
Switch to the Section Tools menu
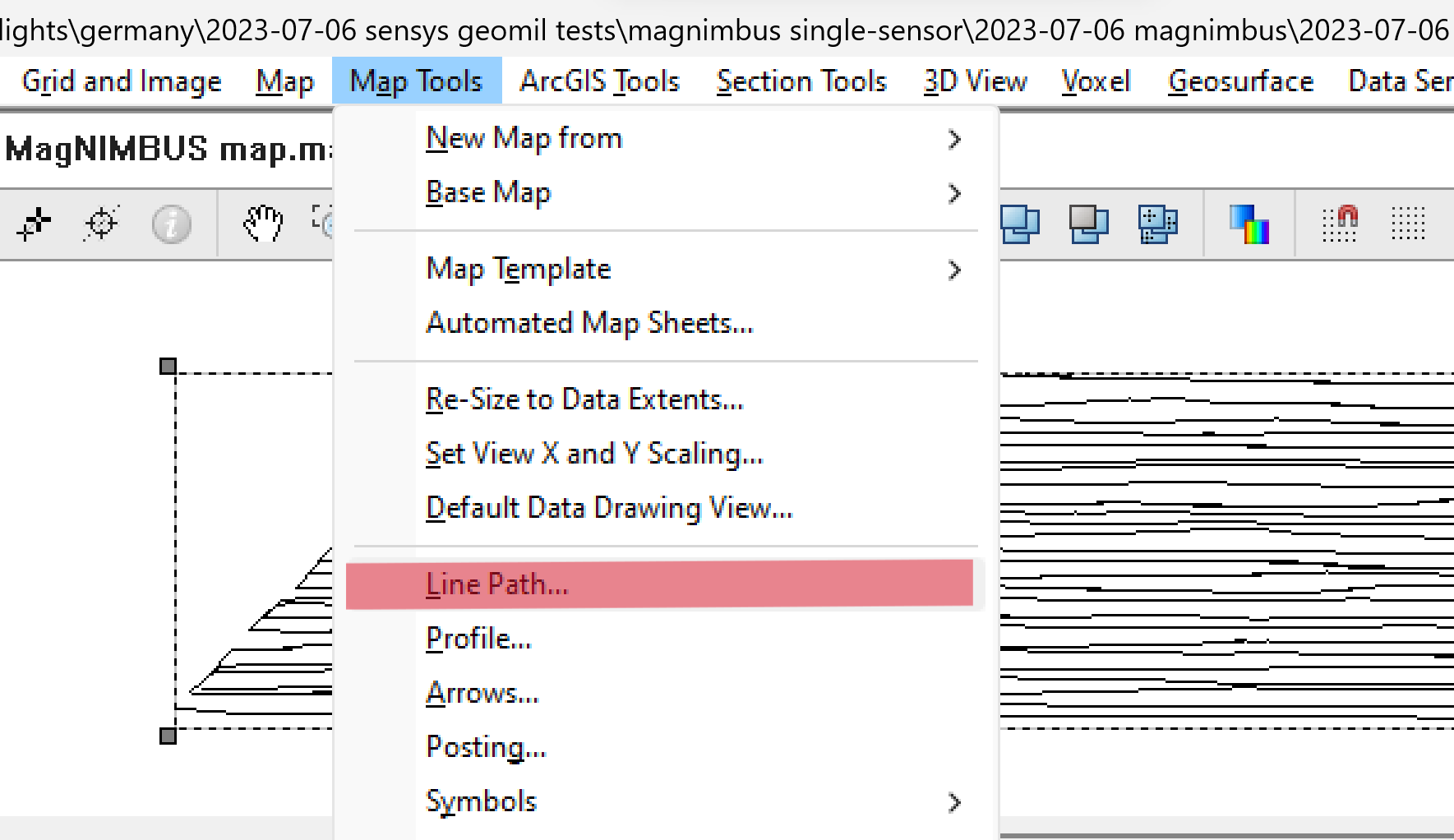coord(801,81)
